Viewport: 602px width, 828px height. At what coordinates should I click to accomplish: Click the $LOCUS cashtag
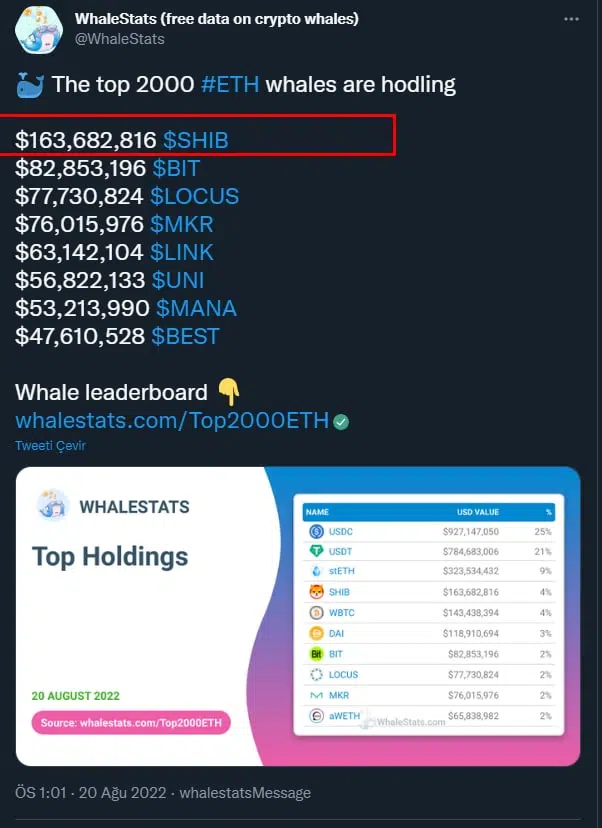(x=194, y=196)
